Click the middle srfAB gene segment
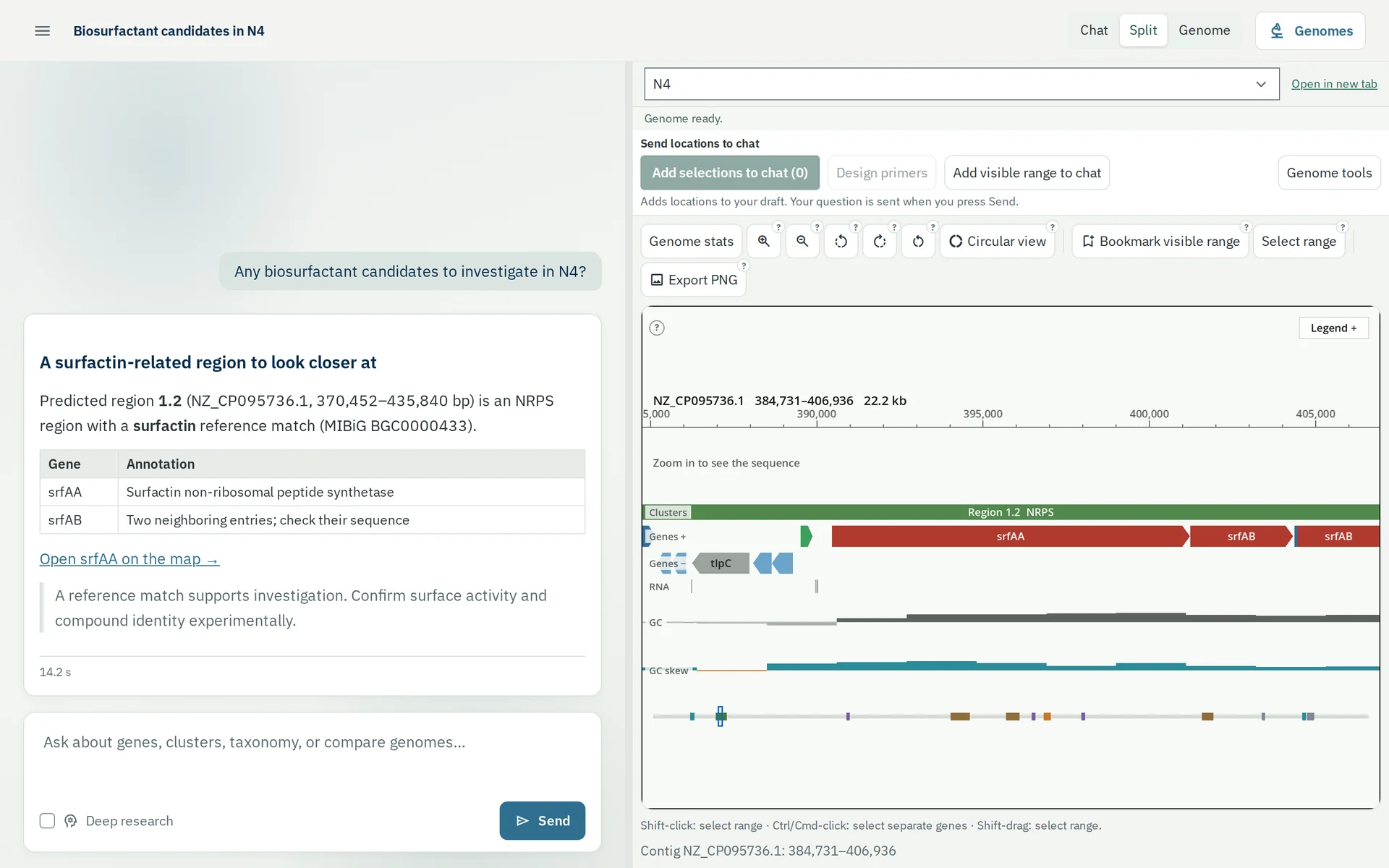 click(x=1241, y=536)
